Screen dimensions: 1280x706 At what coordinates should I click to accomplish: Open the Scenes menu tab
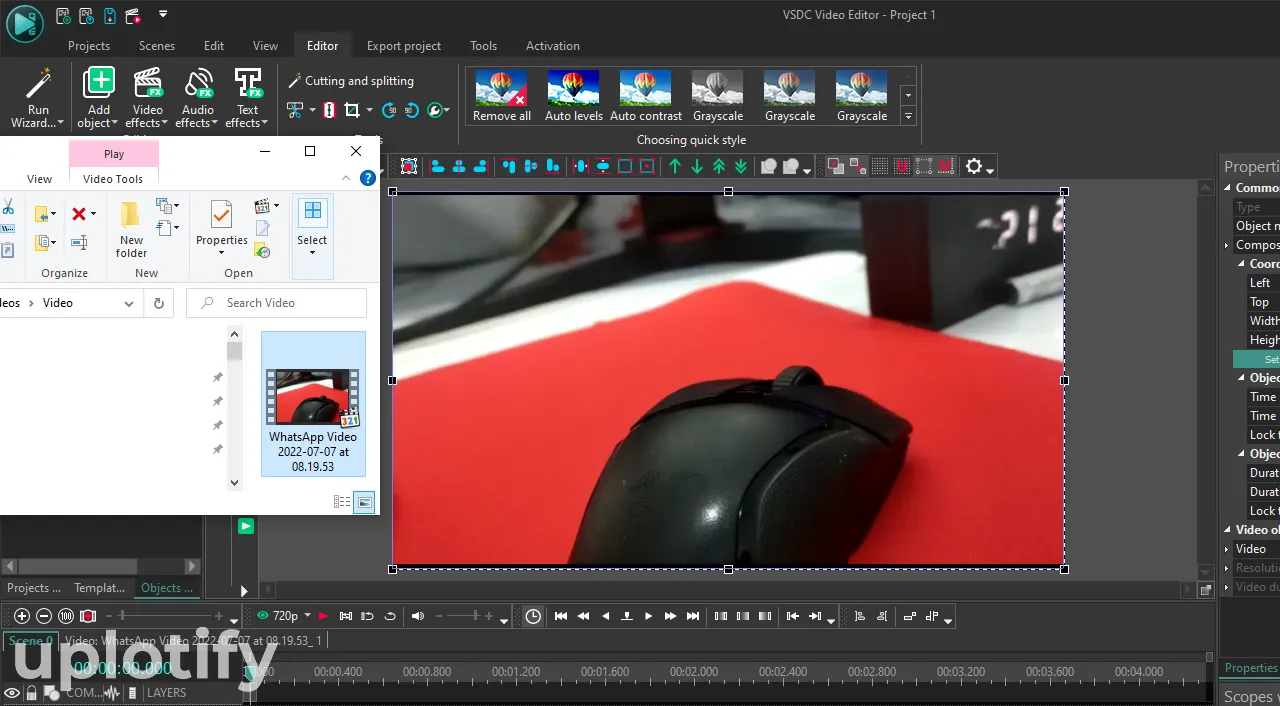pos(157,46)
